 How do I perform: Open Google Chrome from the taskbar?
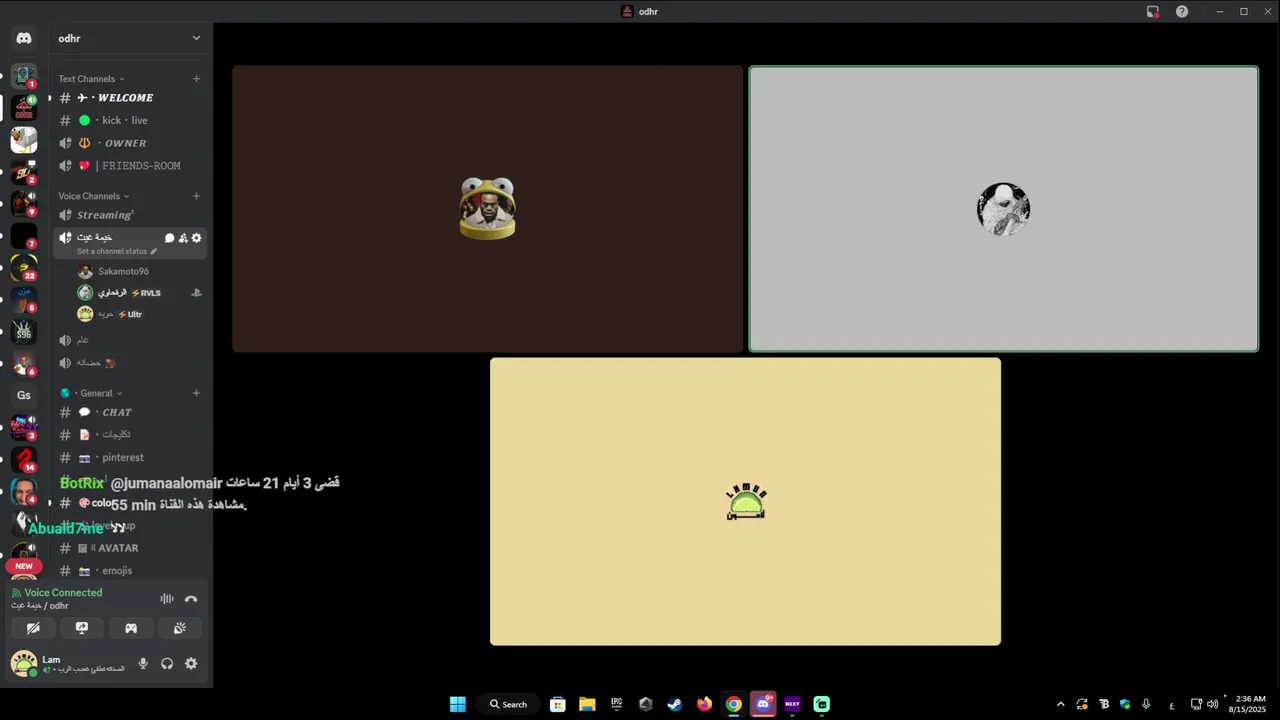click(x=734, y=704)
